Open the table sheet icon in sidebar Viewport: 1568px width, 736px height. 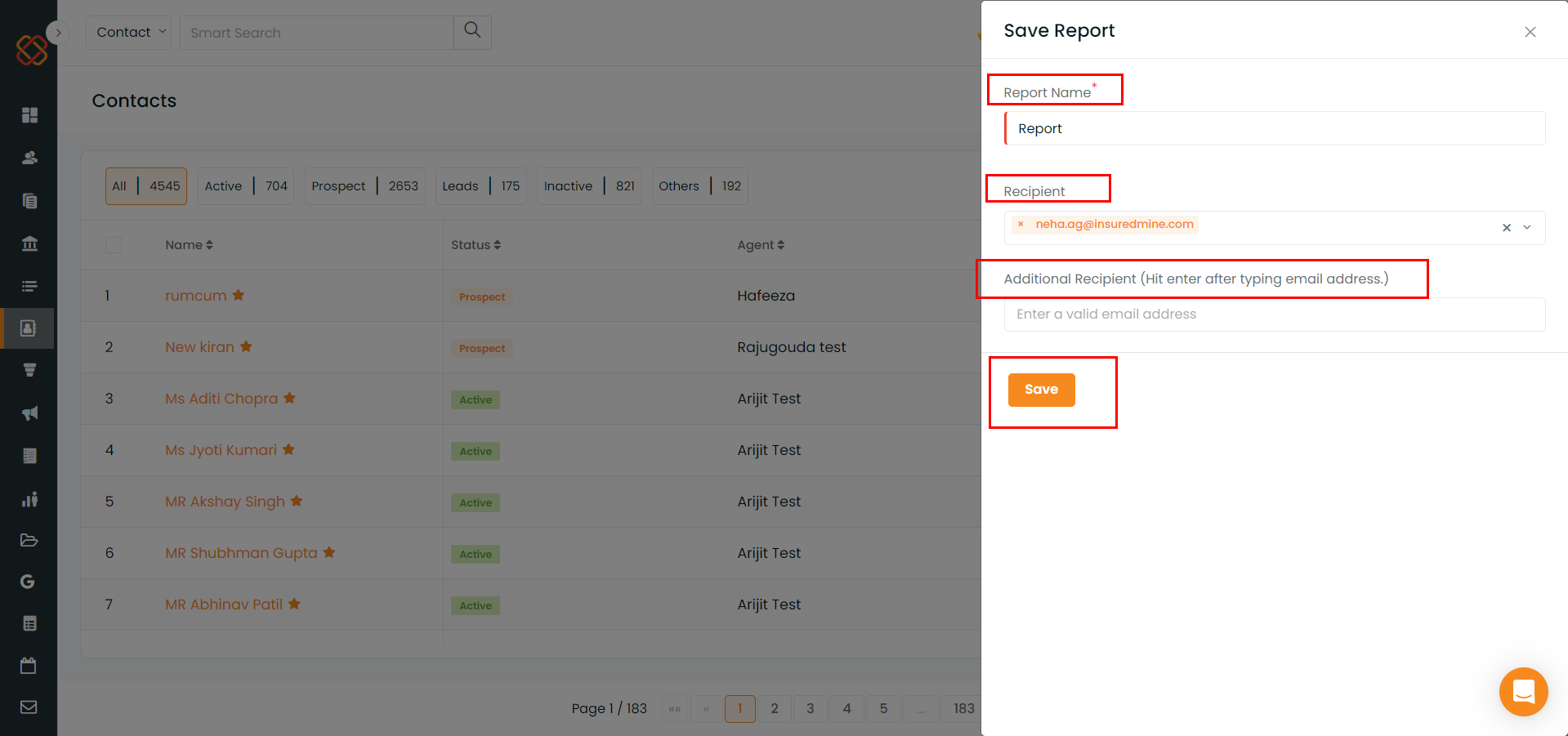coord(29,624)
